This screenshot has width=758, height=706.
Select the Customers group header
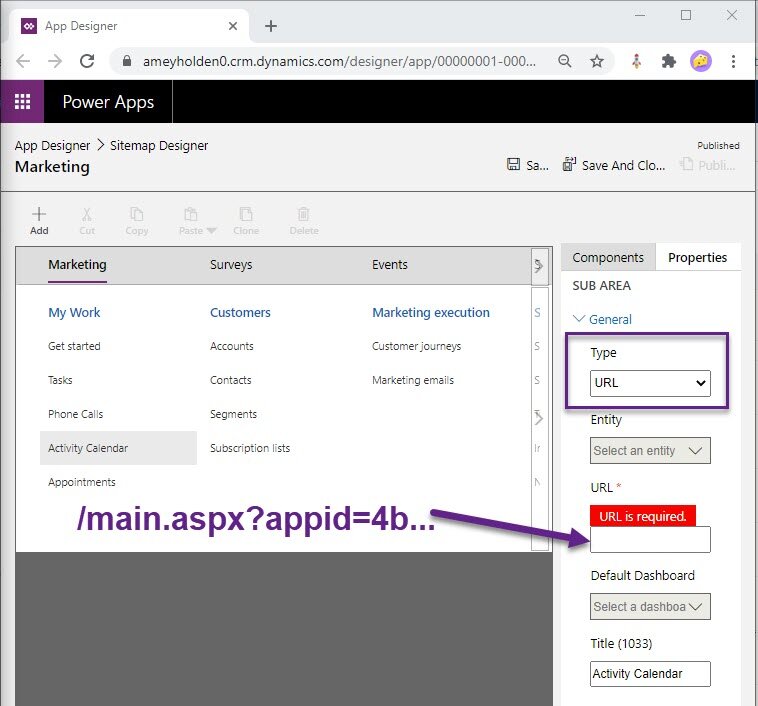[x=240, y=313]
